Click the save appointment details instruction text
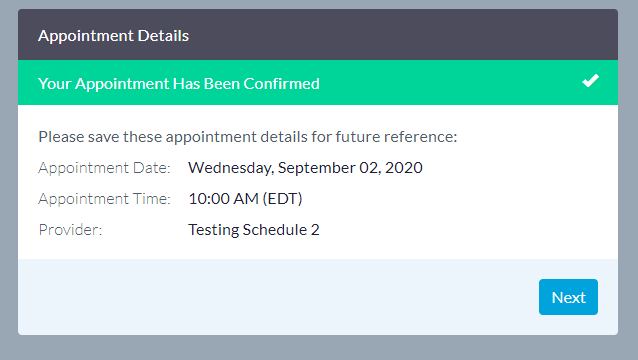This screenshot has width=638, height=360. (248, 137)
